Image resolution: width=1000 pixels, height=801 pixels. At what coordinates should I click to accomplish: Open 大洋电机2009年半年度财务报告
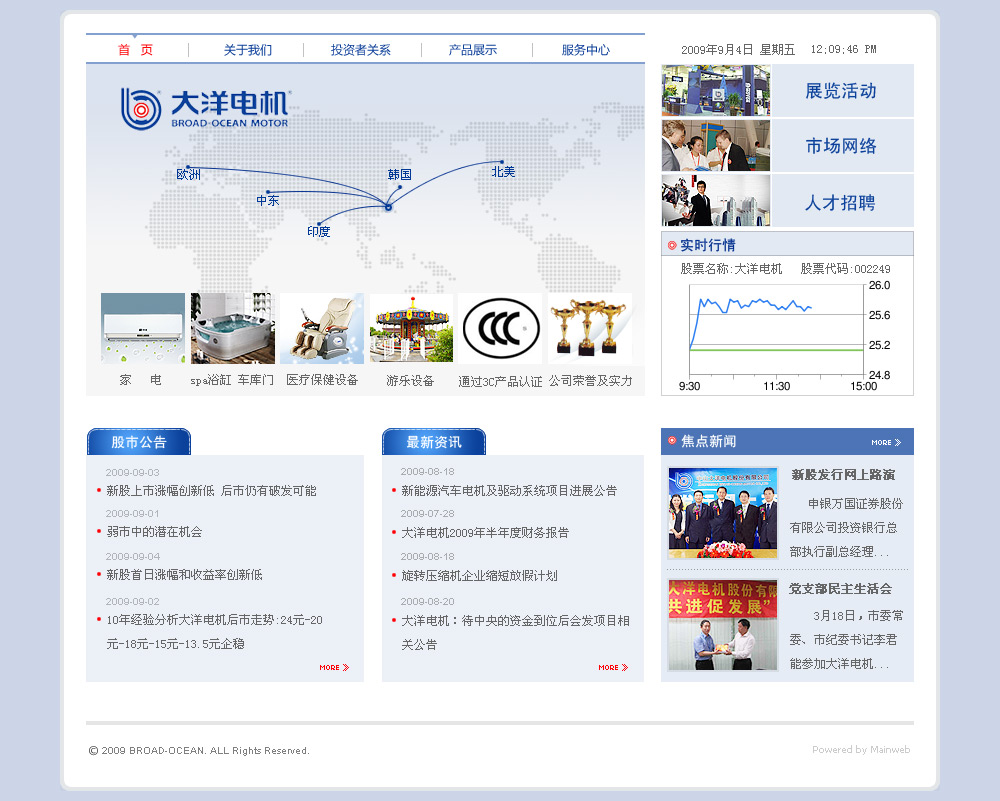(485, 533)
